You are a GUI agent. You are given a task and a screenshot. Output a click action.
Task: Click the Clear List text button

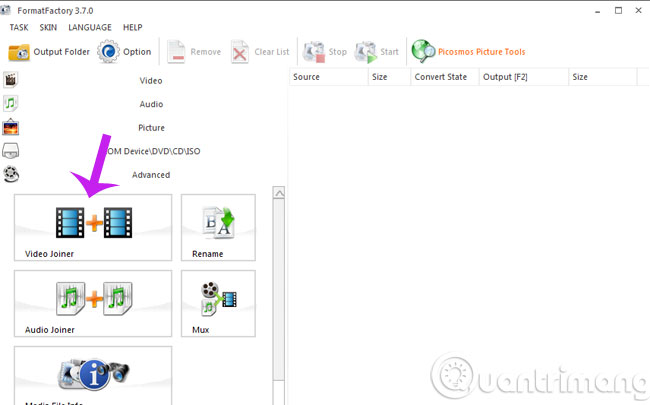point(272,52)
